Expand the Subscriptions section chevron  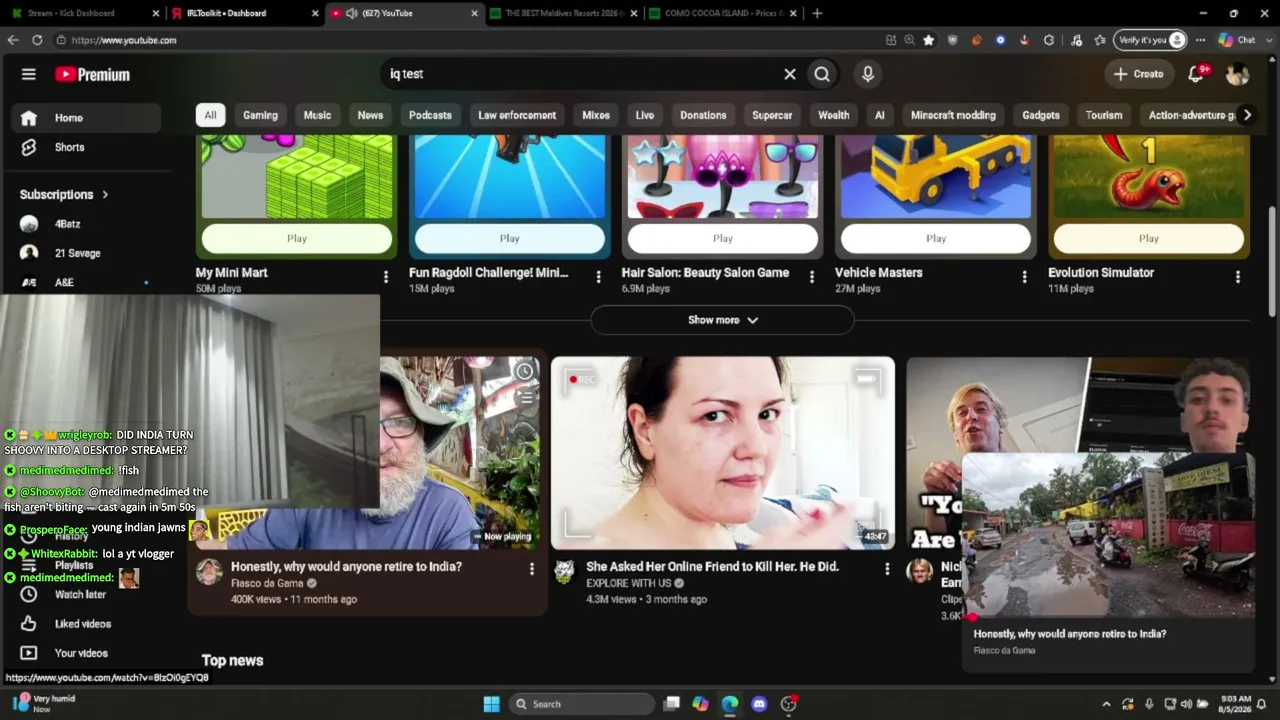[x=105, y=194]
